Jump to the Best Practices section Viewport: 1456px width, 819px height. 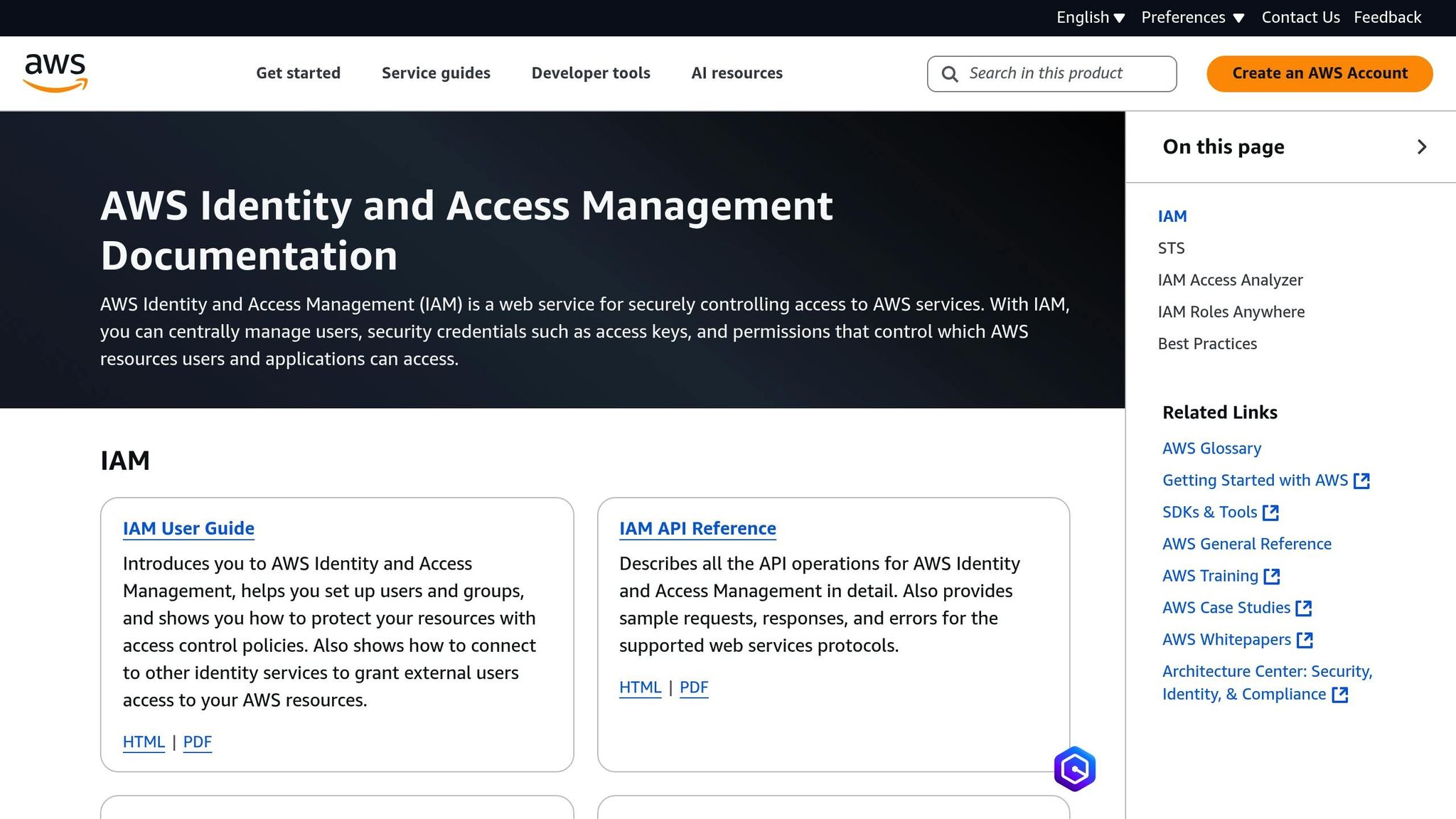click(1207, 344)
